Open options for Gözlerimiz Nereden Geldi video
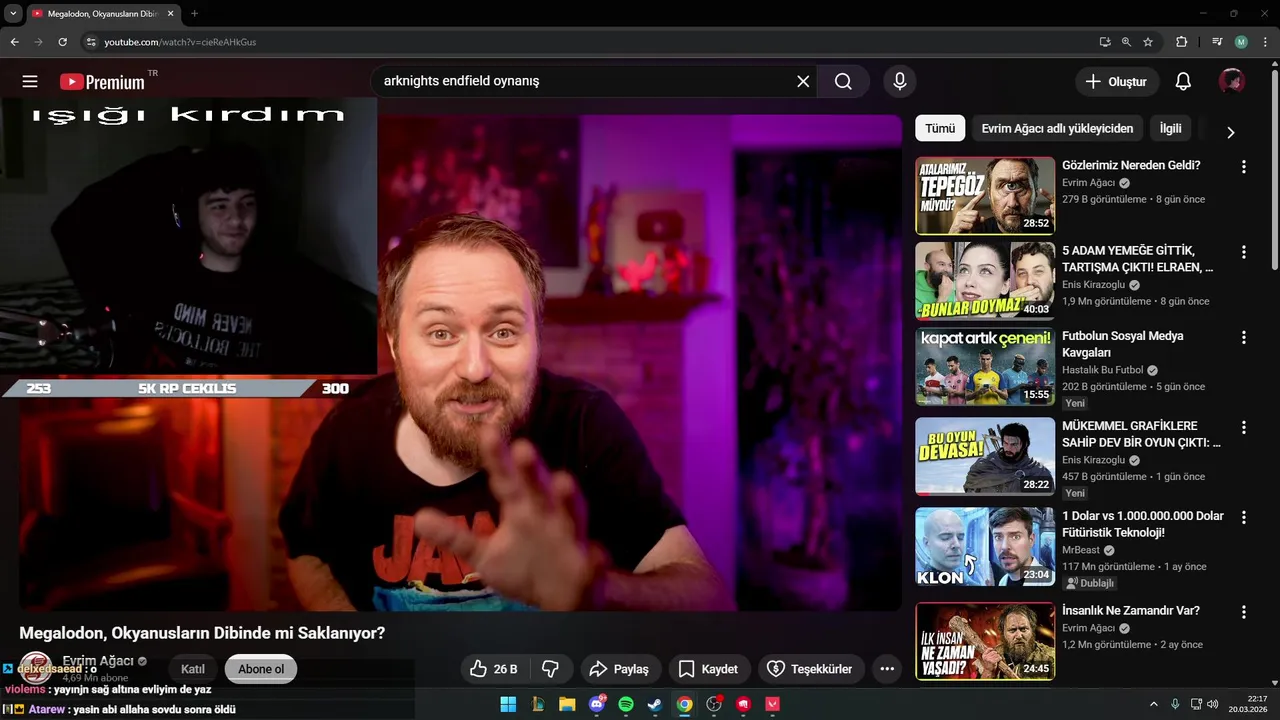Image resolution: width=1280 pixels, height=720 pixels. 1244,167
